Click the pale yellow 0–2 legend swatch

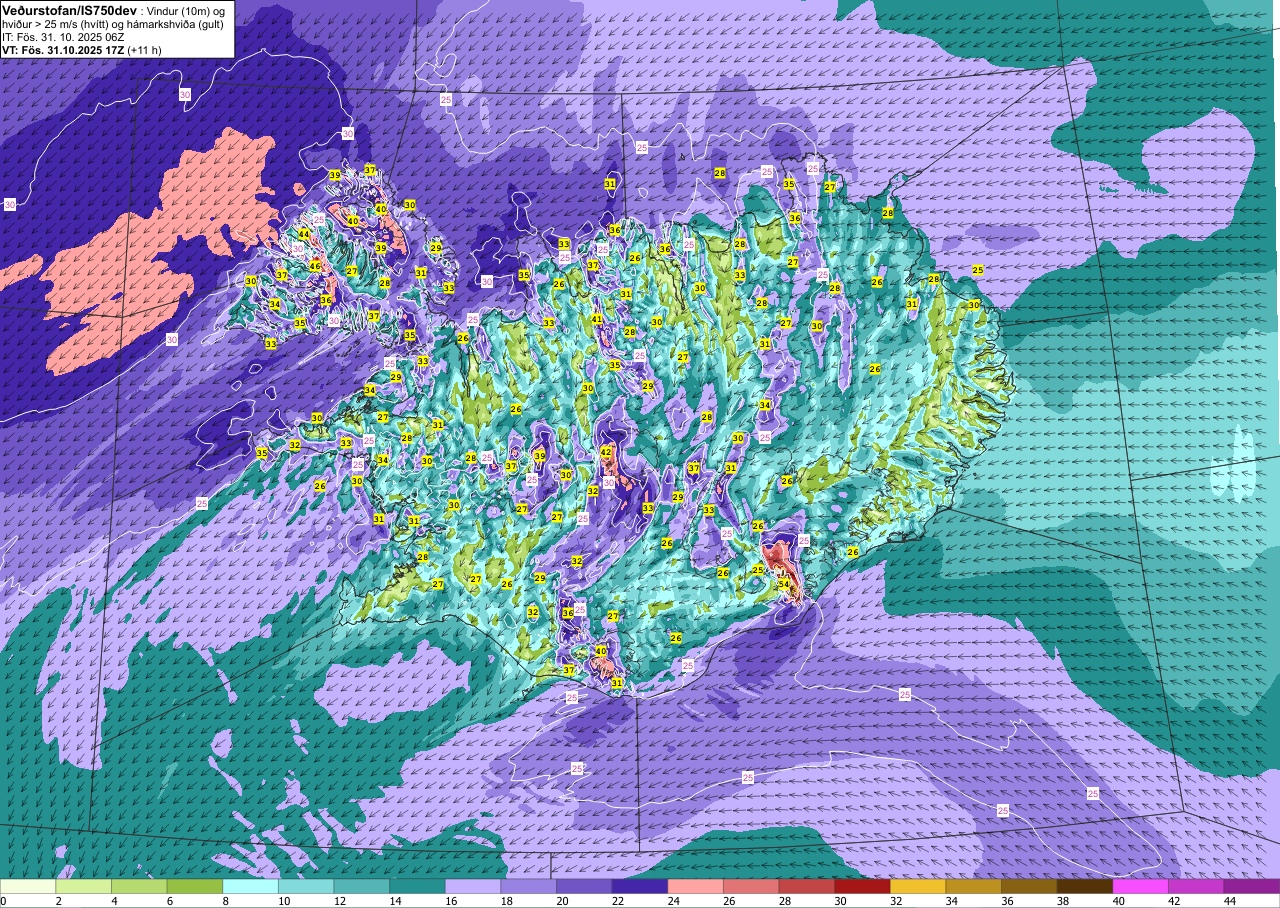[28, 886]
